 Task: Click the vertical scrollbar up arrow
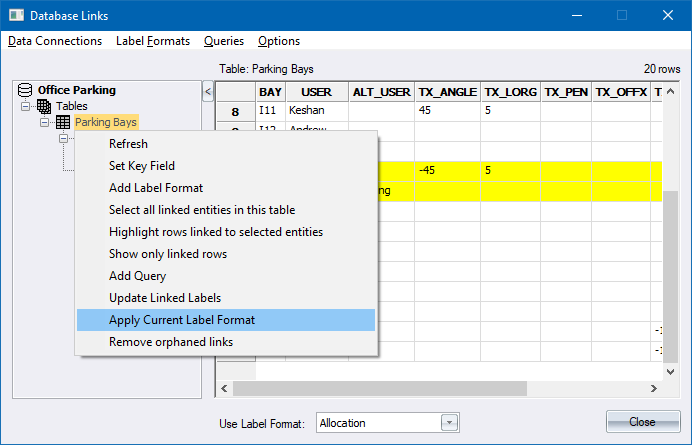(x=671, y=91)
